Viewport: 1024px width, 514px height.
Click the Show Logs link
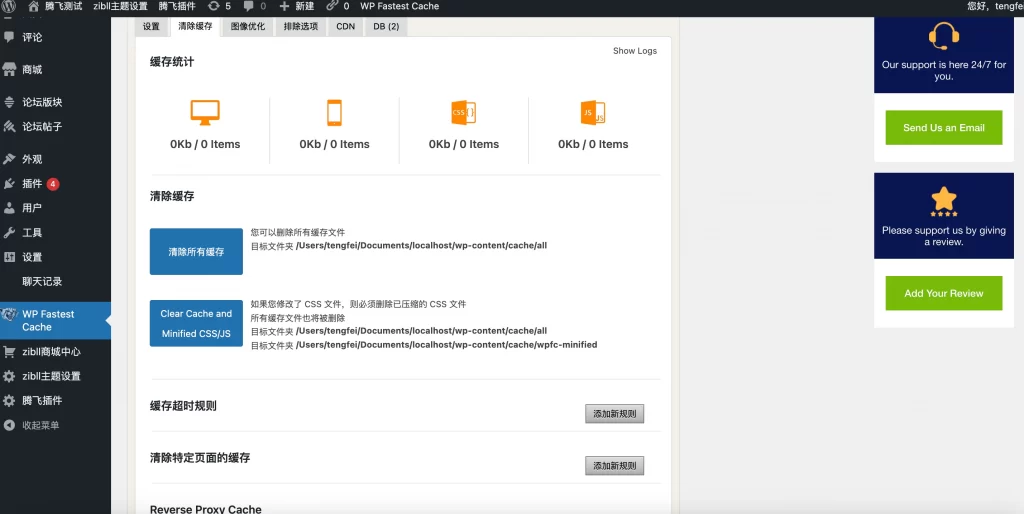point(634,51)
